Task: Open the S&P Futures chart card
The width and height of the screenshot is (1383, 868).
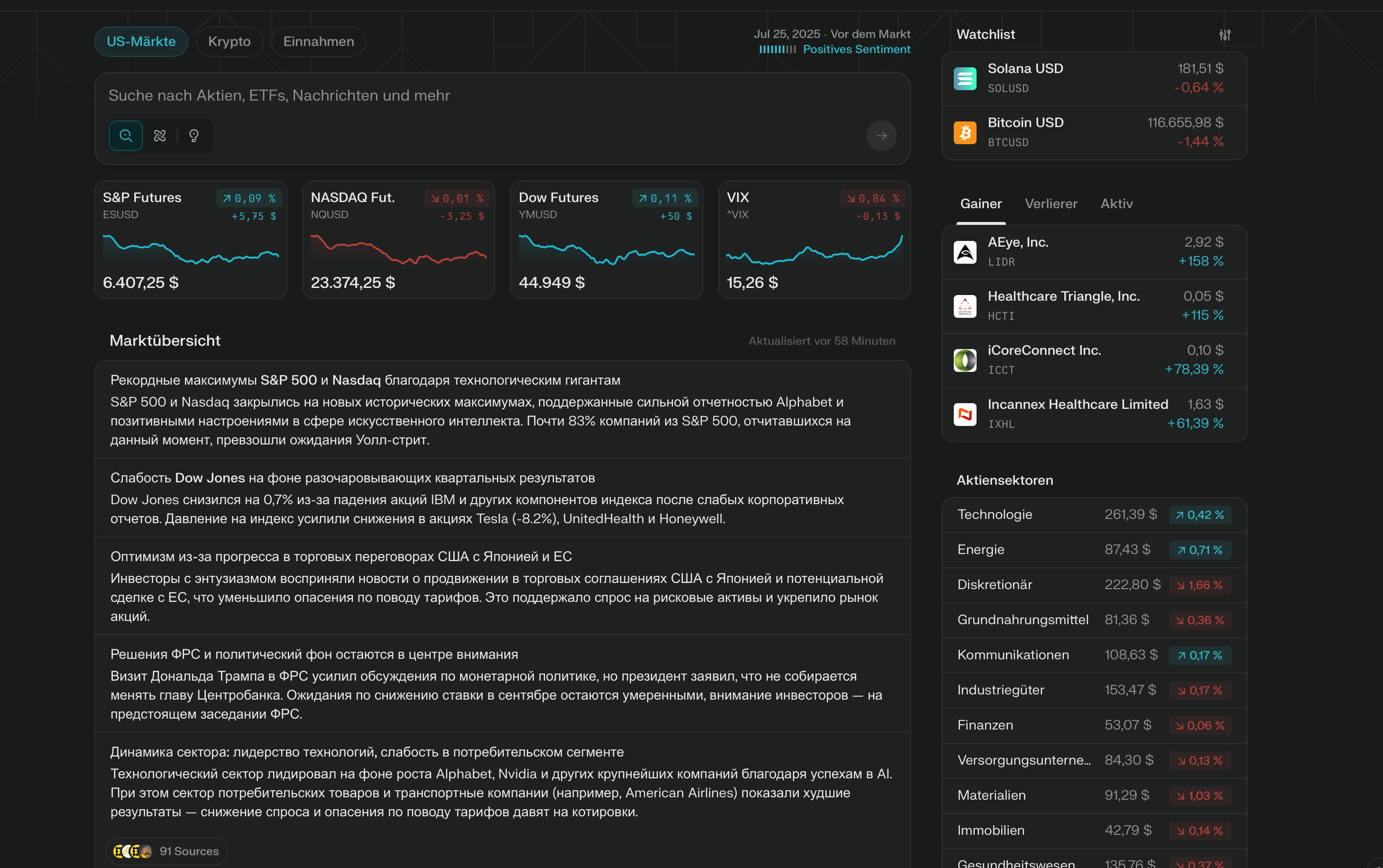Action: click(191, 240)
